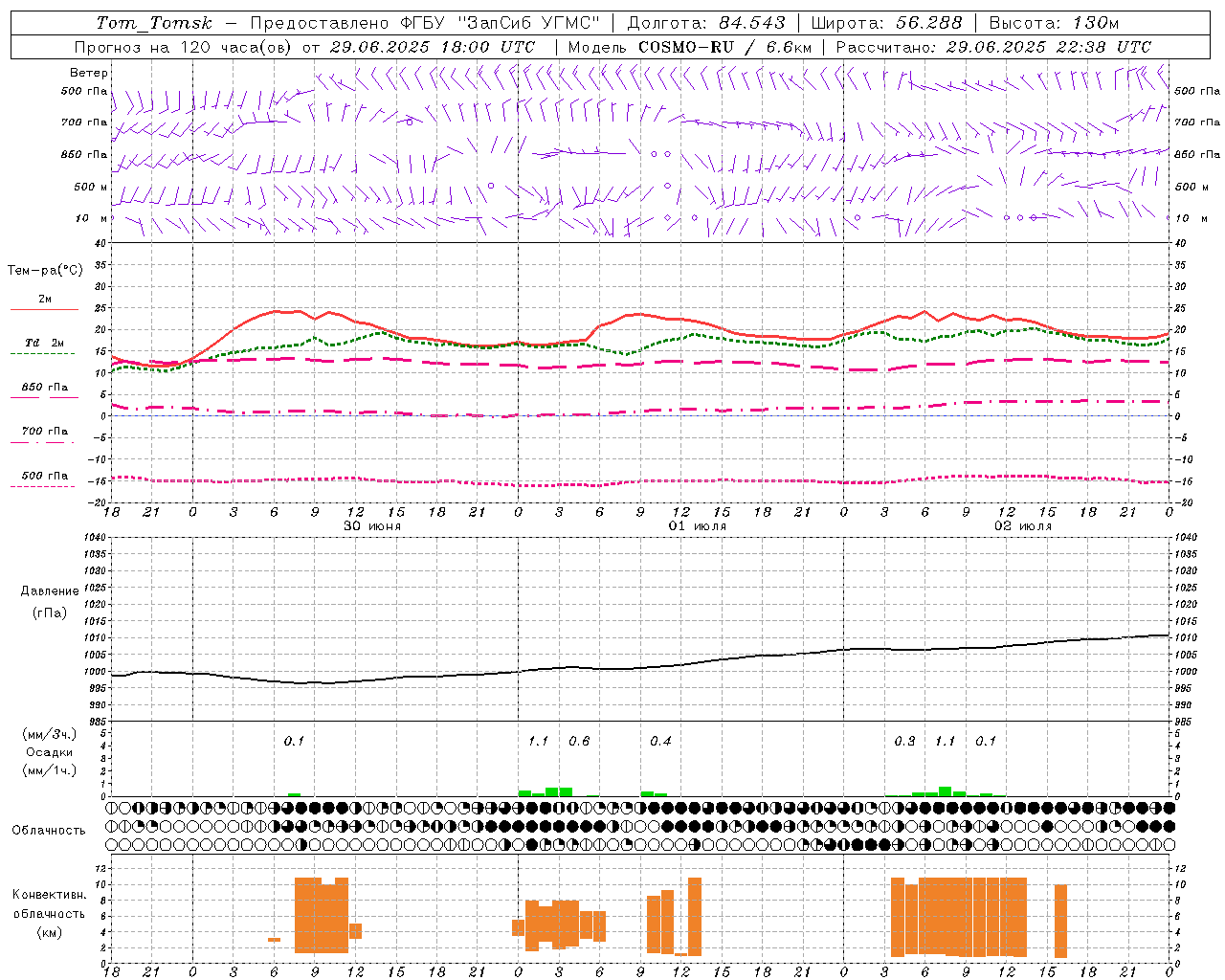1225x980 pixels.
Task: Select the (мм/1ч.) precipitation unit label
Action: click(x=49, y=770)
